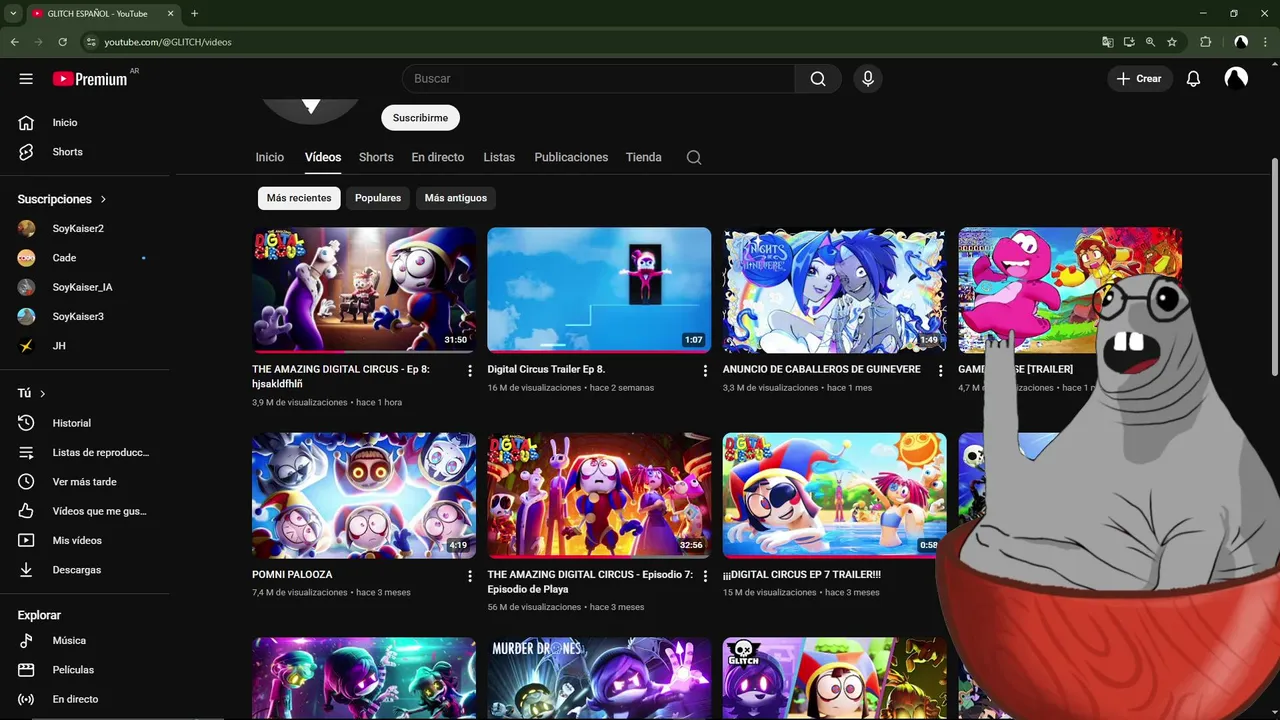Switch to the En directo channel tab
Image resolution: width=1280 pixels, height=720 pixels.
tap(438, 157)
